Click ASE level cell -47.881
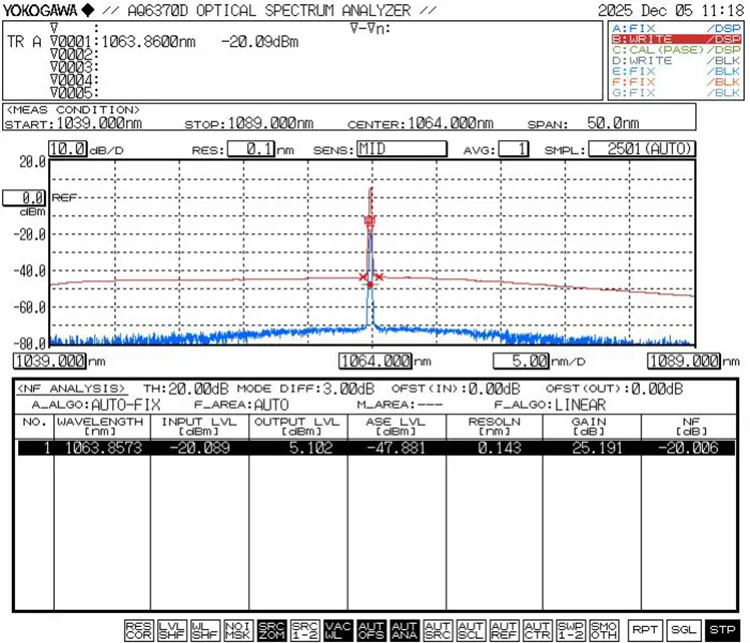This screenshot has width=750, height=643. pyautogui.click(x=397, y=448)
